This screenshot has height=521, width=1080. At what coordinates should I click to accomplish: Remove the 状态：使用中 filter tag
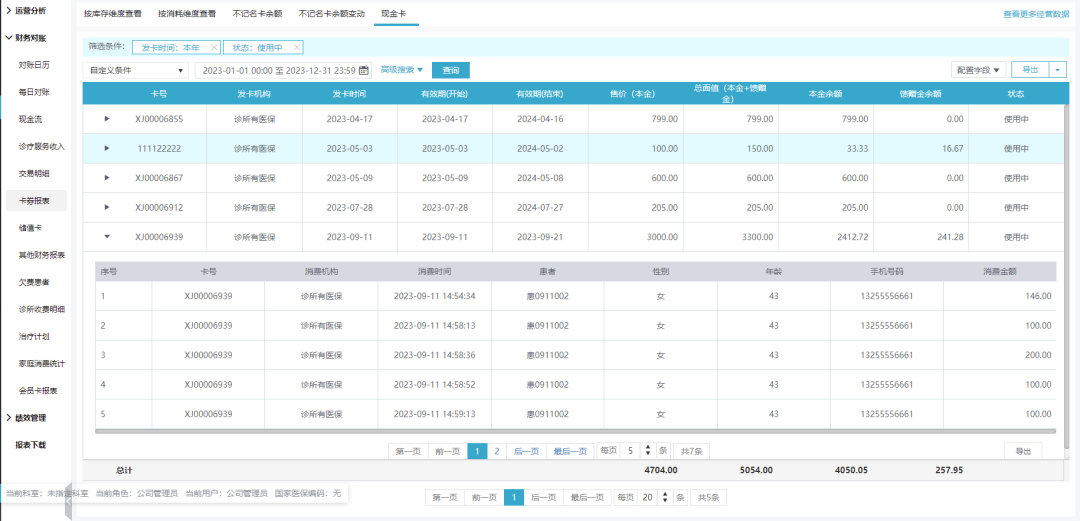[297, 48]
